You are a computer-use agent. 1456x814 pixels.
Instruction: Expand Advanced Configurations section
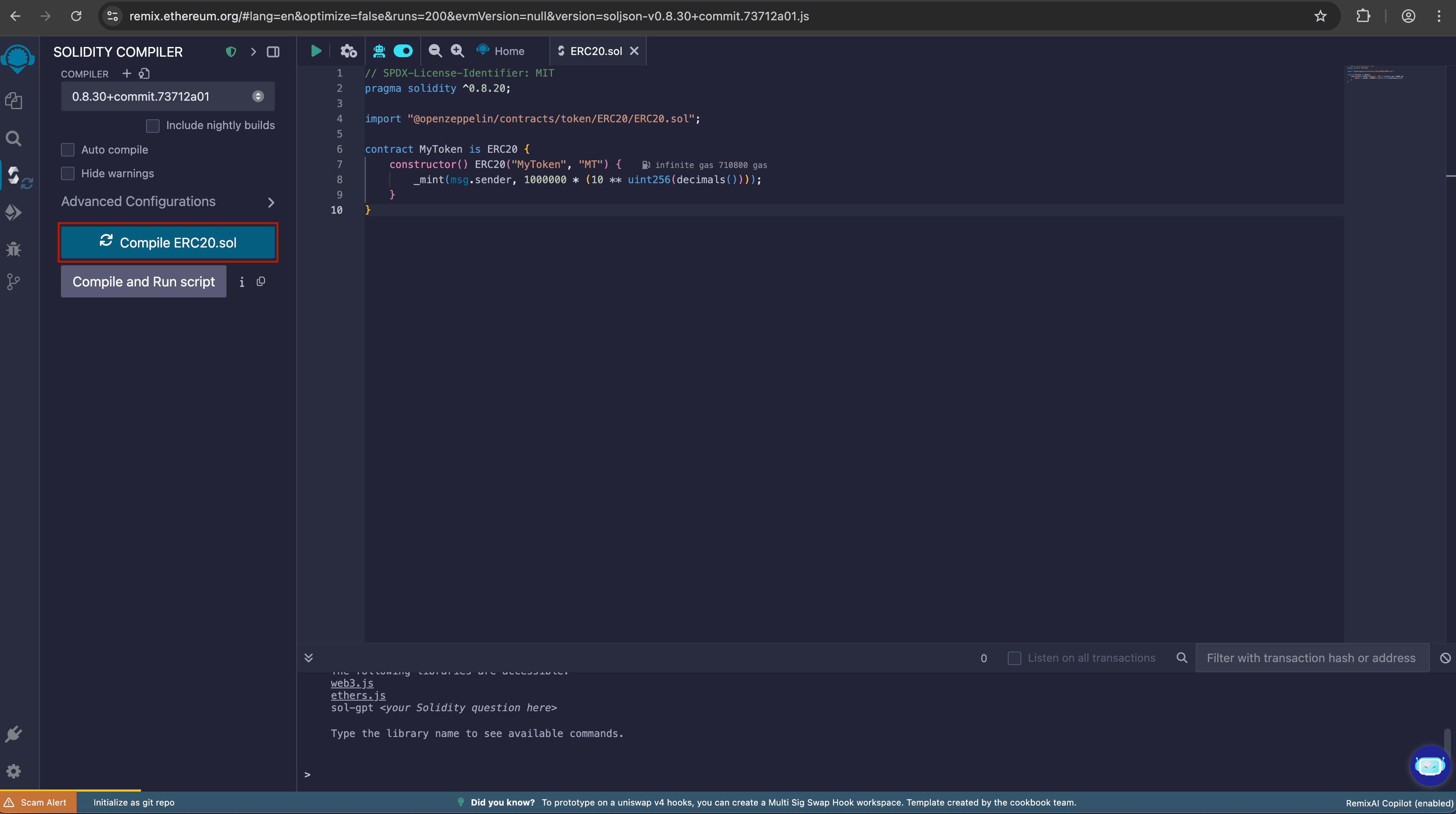[168, 202]
